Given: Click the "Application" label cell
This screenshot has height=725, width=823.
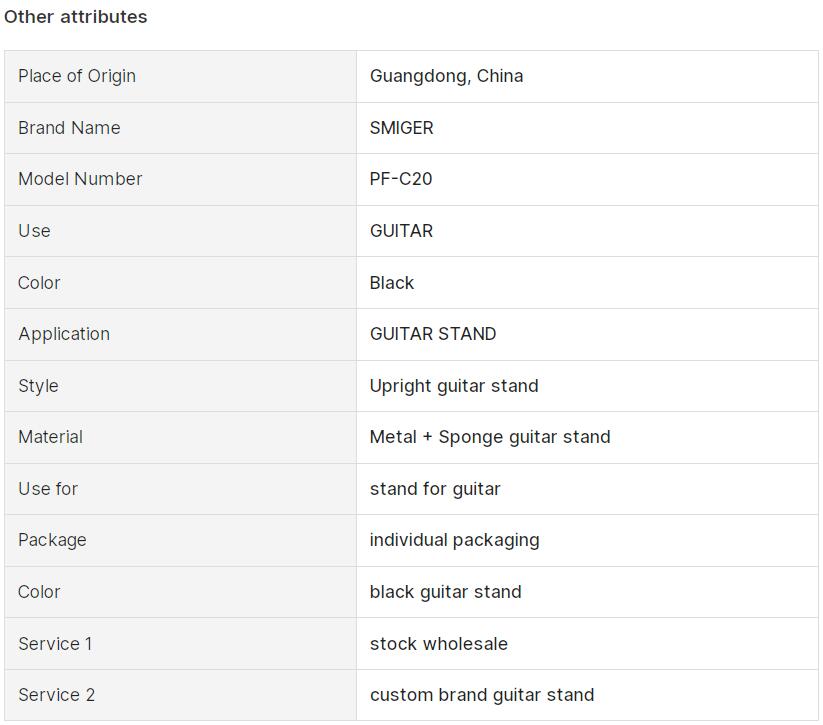Looking at the screenshot, I should [64, 334].
